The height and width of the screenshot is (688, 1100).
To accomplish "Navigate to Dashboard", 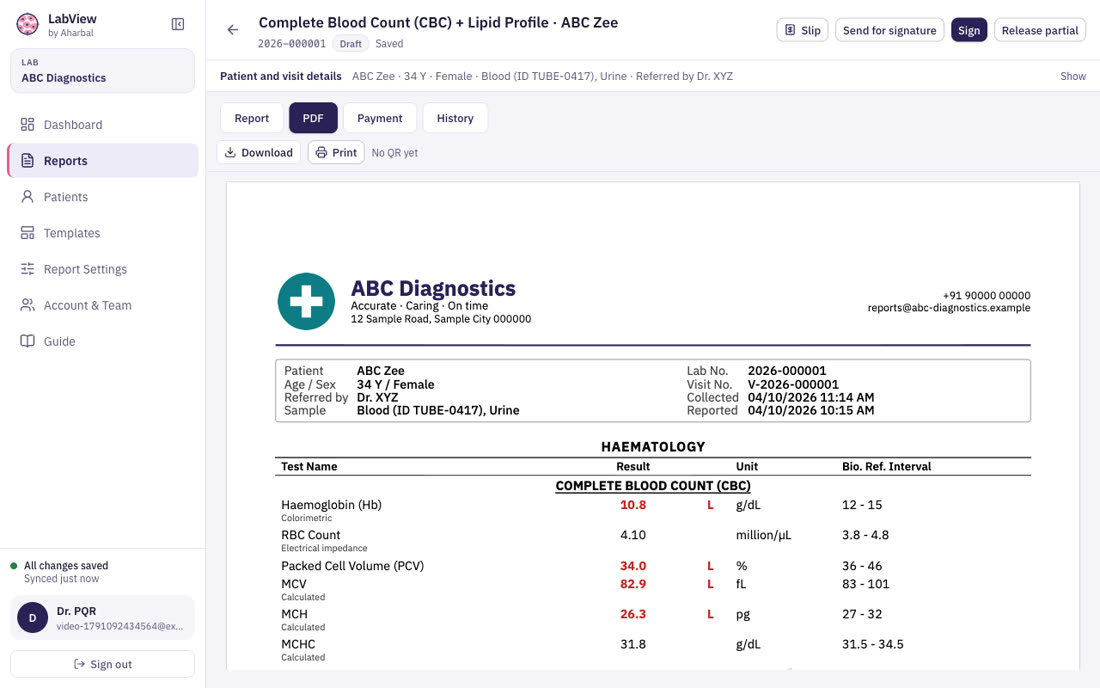I will tap(102, 125).
